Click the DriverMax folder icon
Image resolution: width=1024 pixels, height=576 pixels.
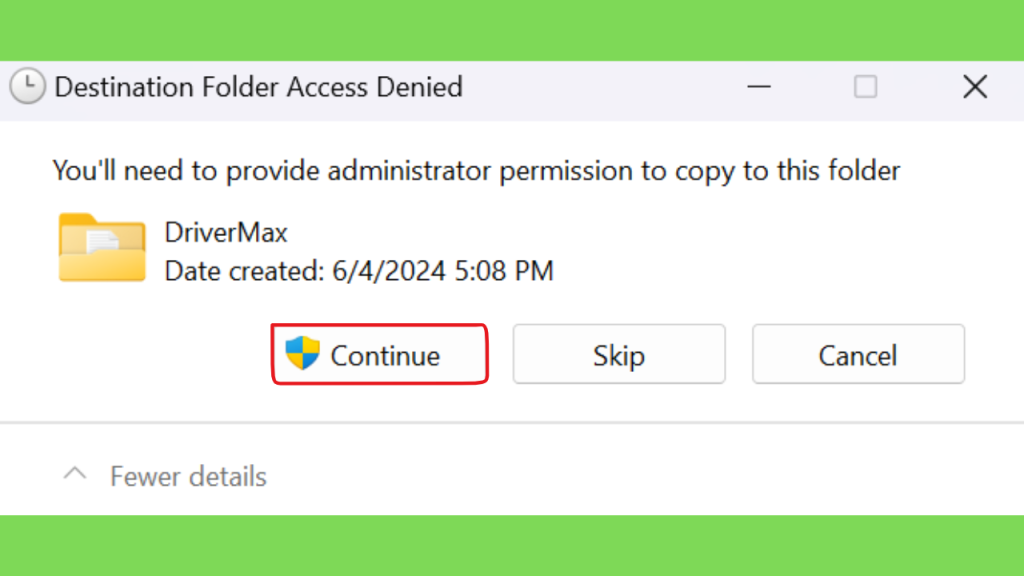tap(102, 248)
